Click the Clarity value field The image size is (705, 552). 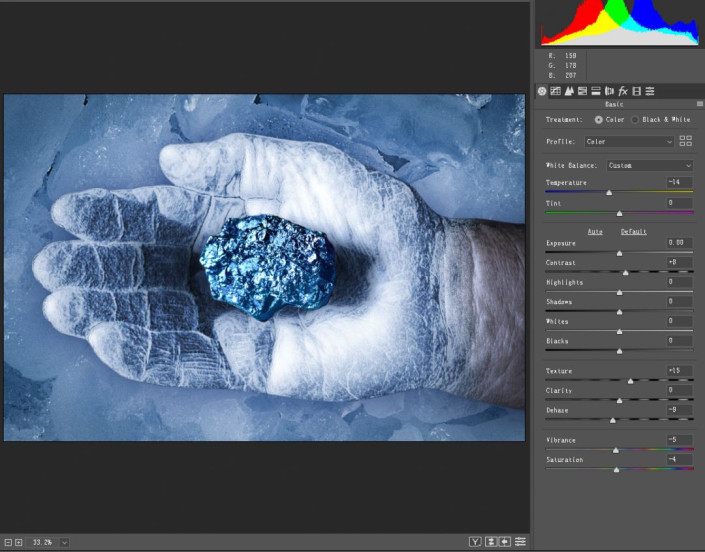point(679,390)
